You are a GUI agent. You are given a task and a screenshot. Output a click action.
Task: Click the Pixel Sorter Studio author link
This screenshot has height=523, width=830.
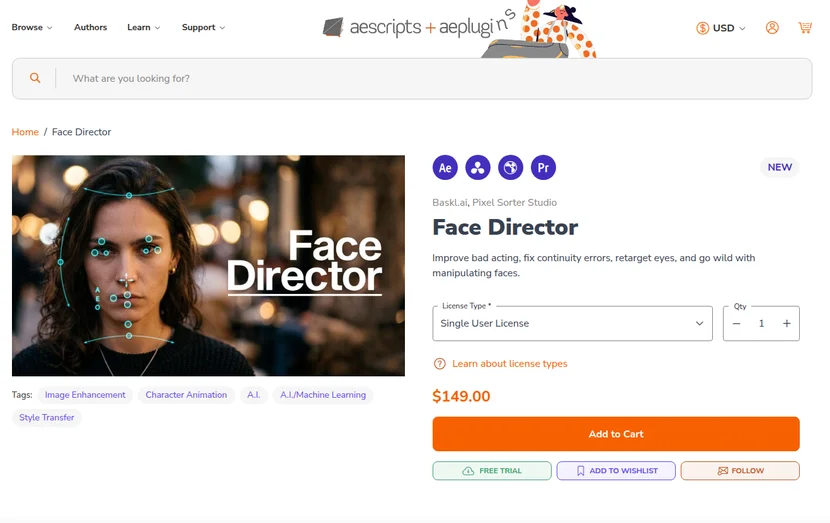[x=515, y=203]
